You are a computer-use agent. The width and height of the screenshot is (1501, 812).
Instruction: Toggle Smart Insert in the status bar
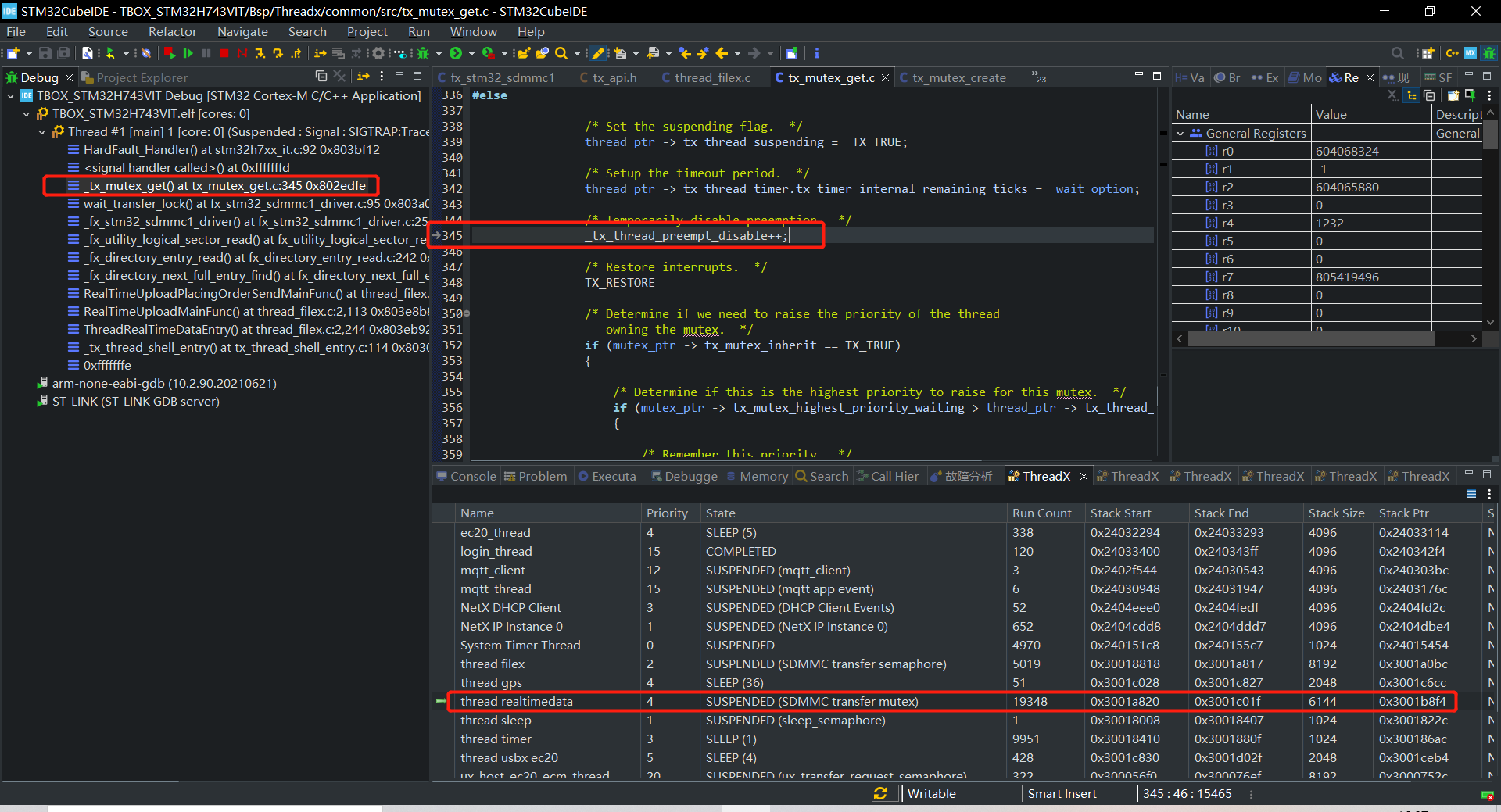click(x=1062, y=793)
